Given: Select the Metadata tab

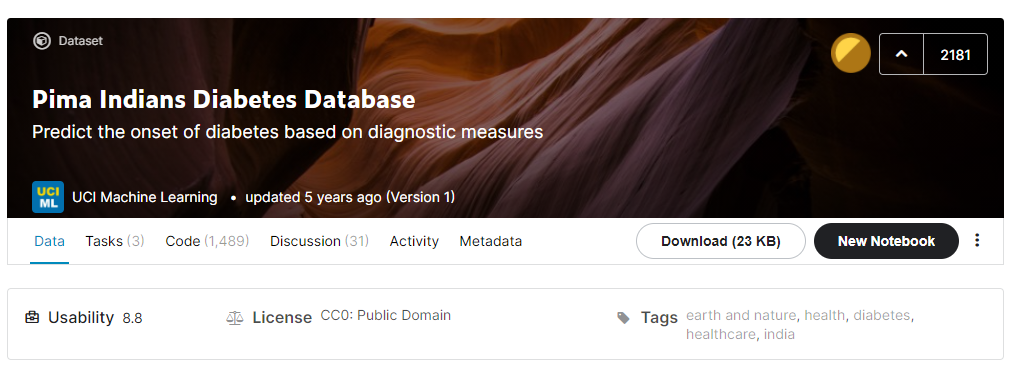Looking at the screenshot, I should 491,241.
